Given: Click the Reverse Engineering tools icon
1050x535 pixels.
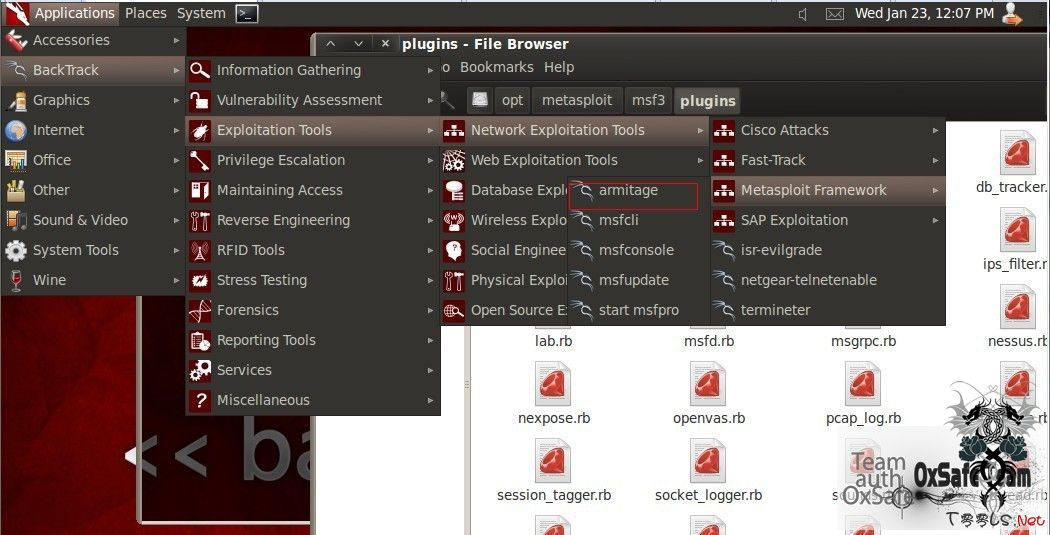Looking at the screenshot, I should click(x=200, y=220).
